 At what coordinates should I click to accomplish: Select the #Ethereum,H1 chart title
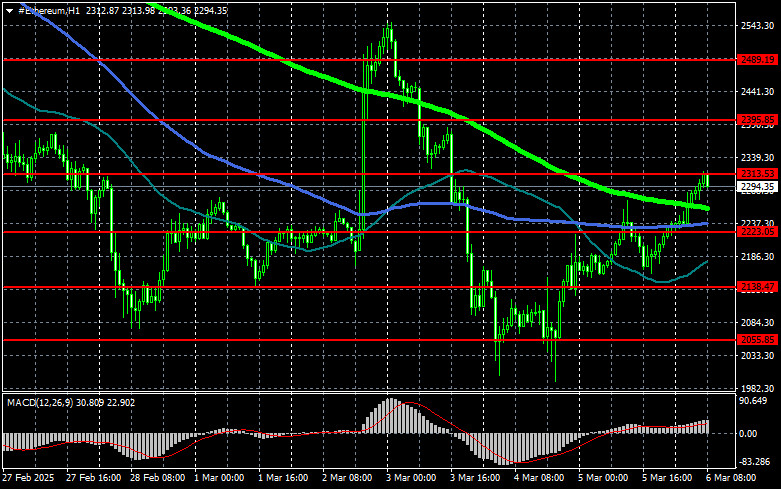[49, 10]
